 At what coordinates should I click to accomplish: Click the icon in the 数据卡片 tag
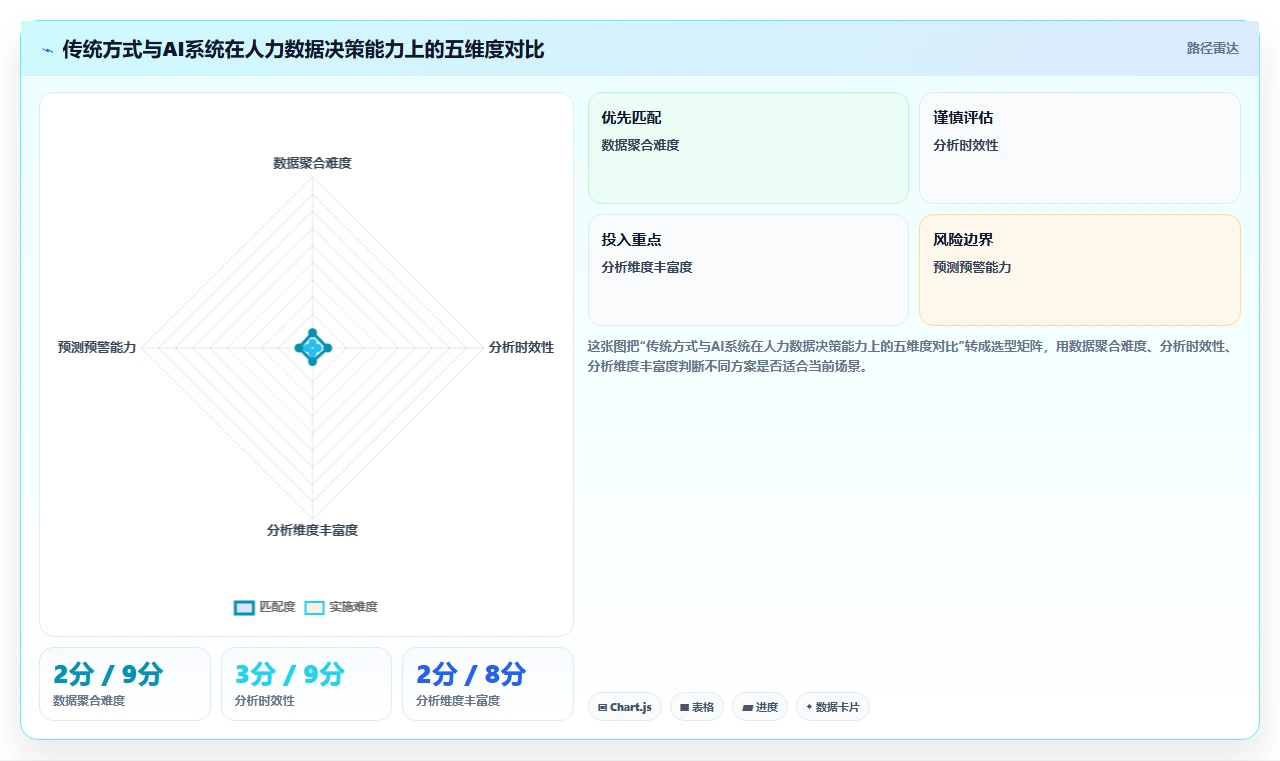pos(809,706)
